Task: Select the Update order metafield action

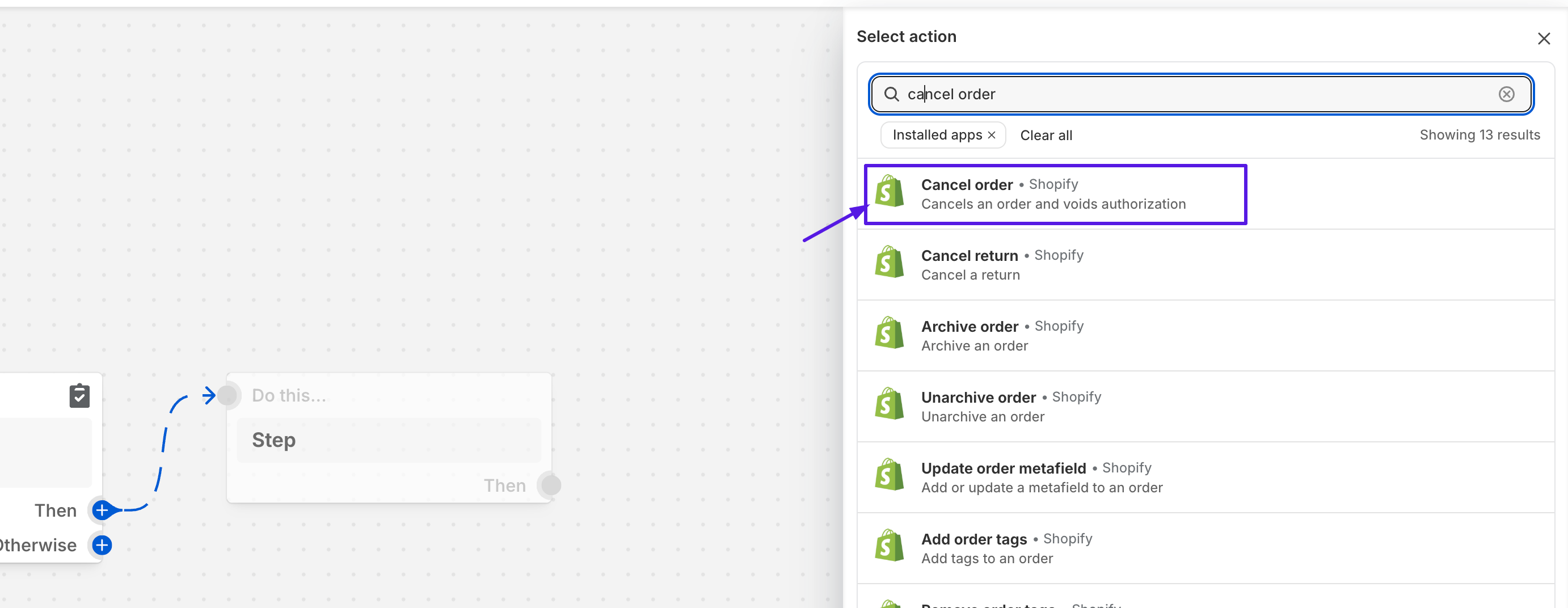Action: coord(1205,478)
